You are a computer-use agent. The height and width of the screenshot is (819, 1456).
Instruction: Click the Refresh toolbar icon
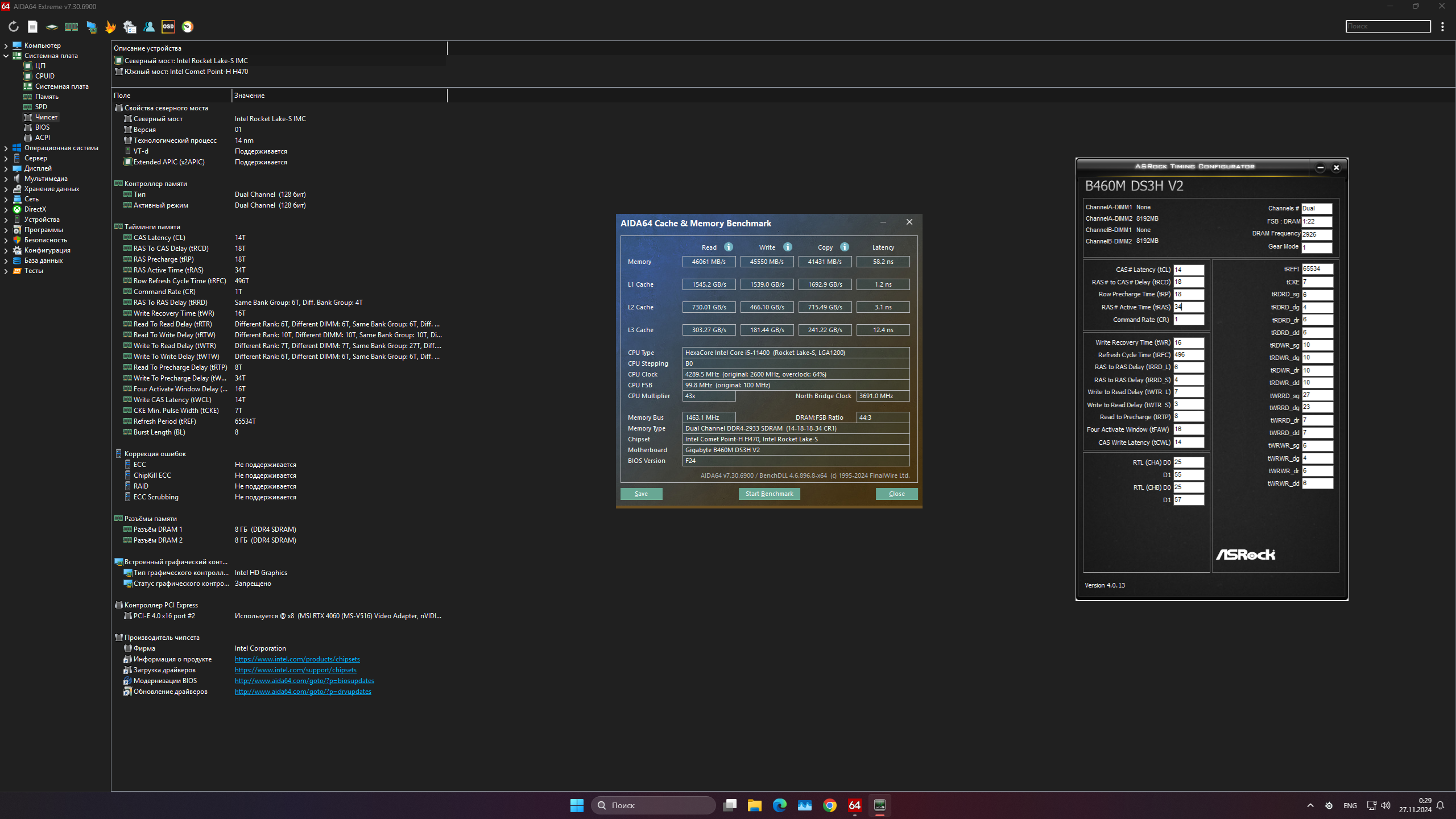(x=14, y=27)
